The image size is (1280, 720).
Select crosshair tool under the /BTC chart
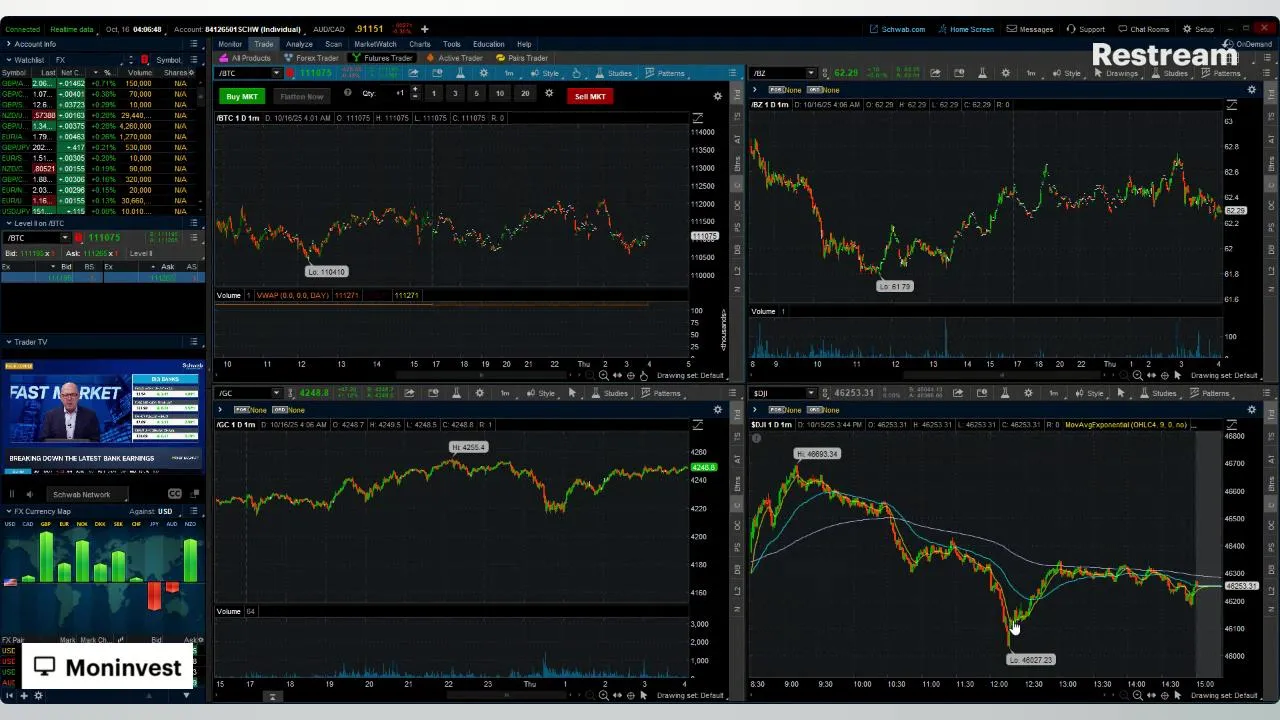(x=630, y=375)
